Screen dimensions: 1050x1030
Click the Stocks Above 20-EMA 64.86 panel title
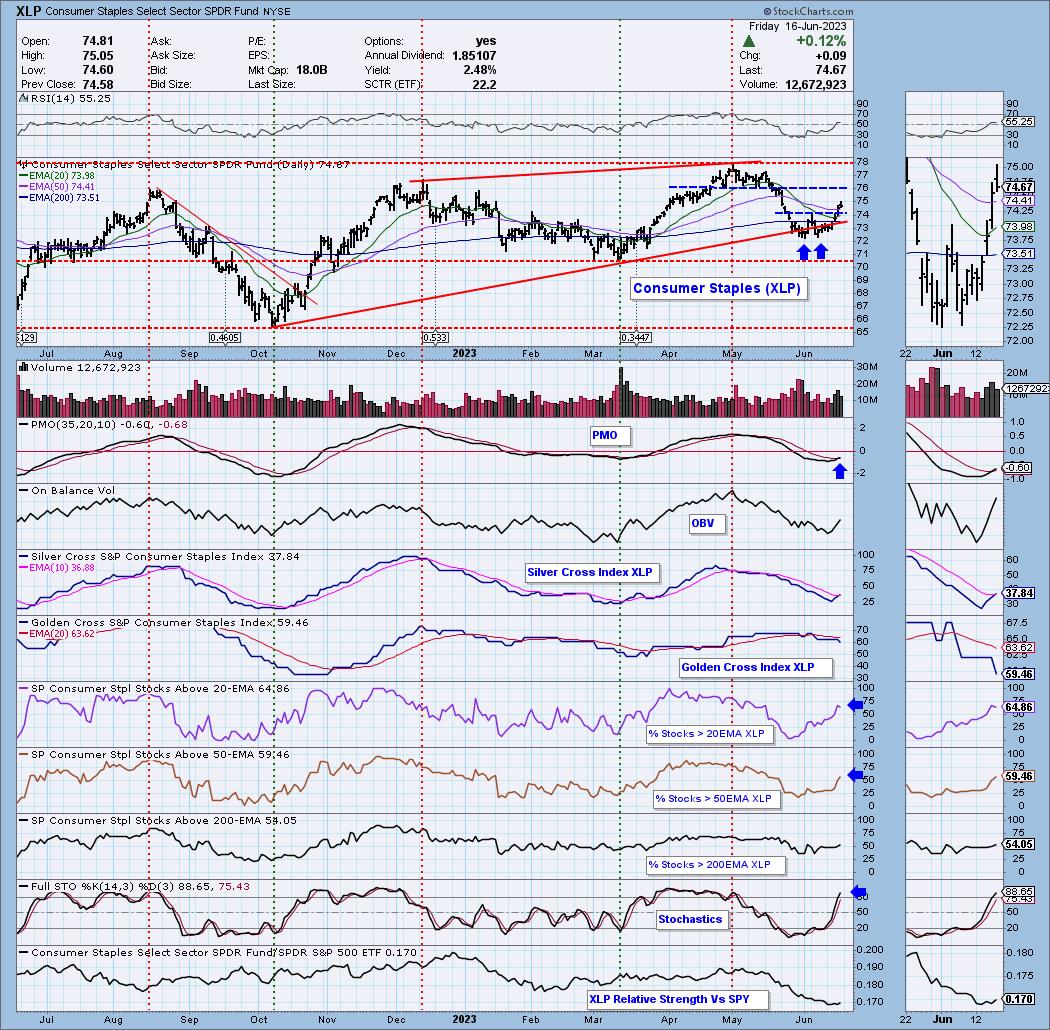(x=154, y=688)
